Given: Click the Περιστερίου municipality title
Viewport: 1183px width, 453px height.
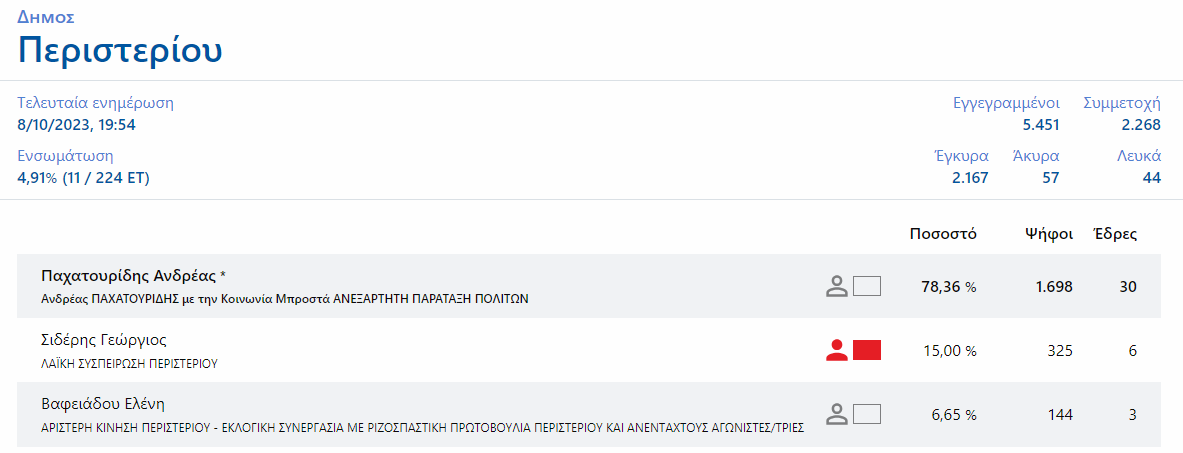Looking at the screenshot, I should tap(120, 51).
